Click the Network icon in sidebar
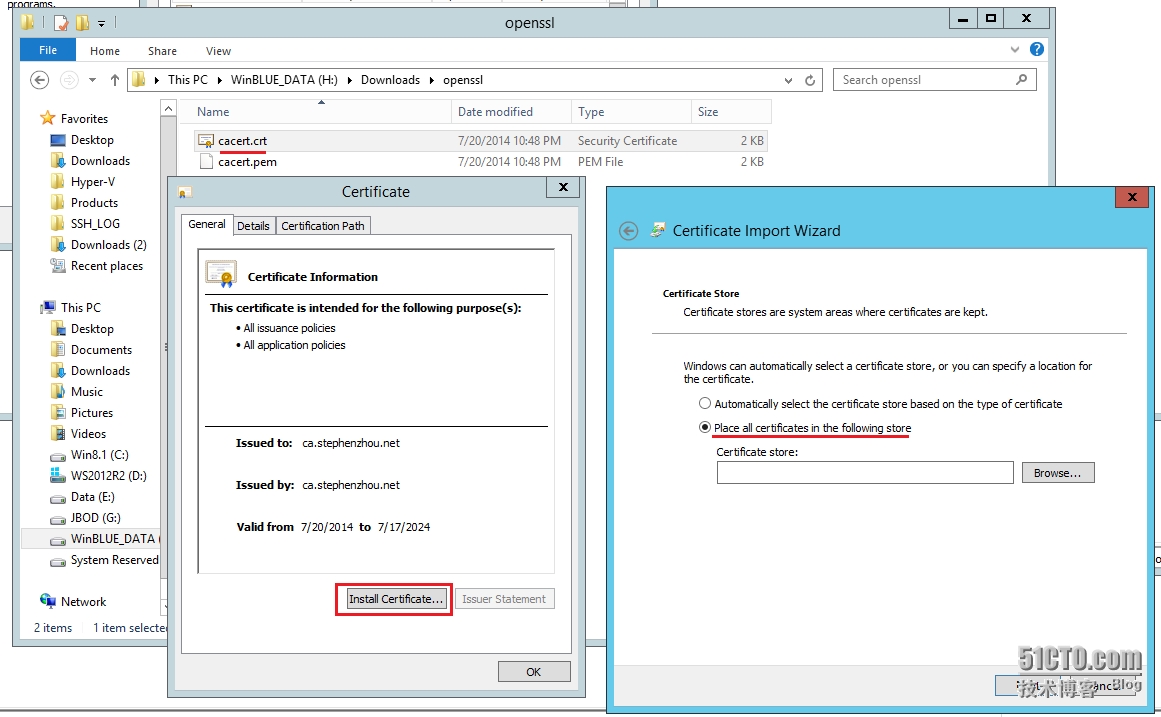 coord(48,601)
